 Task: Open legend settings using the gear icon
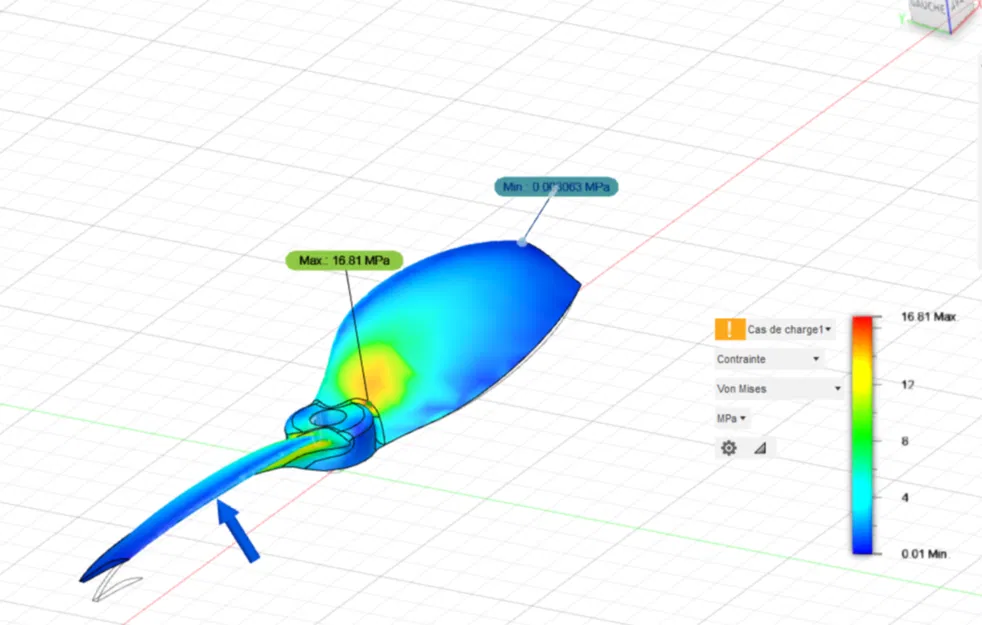[729, 447]
